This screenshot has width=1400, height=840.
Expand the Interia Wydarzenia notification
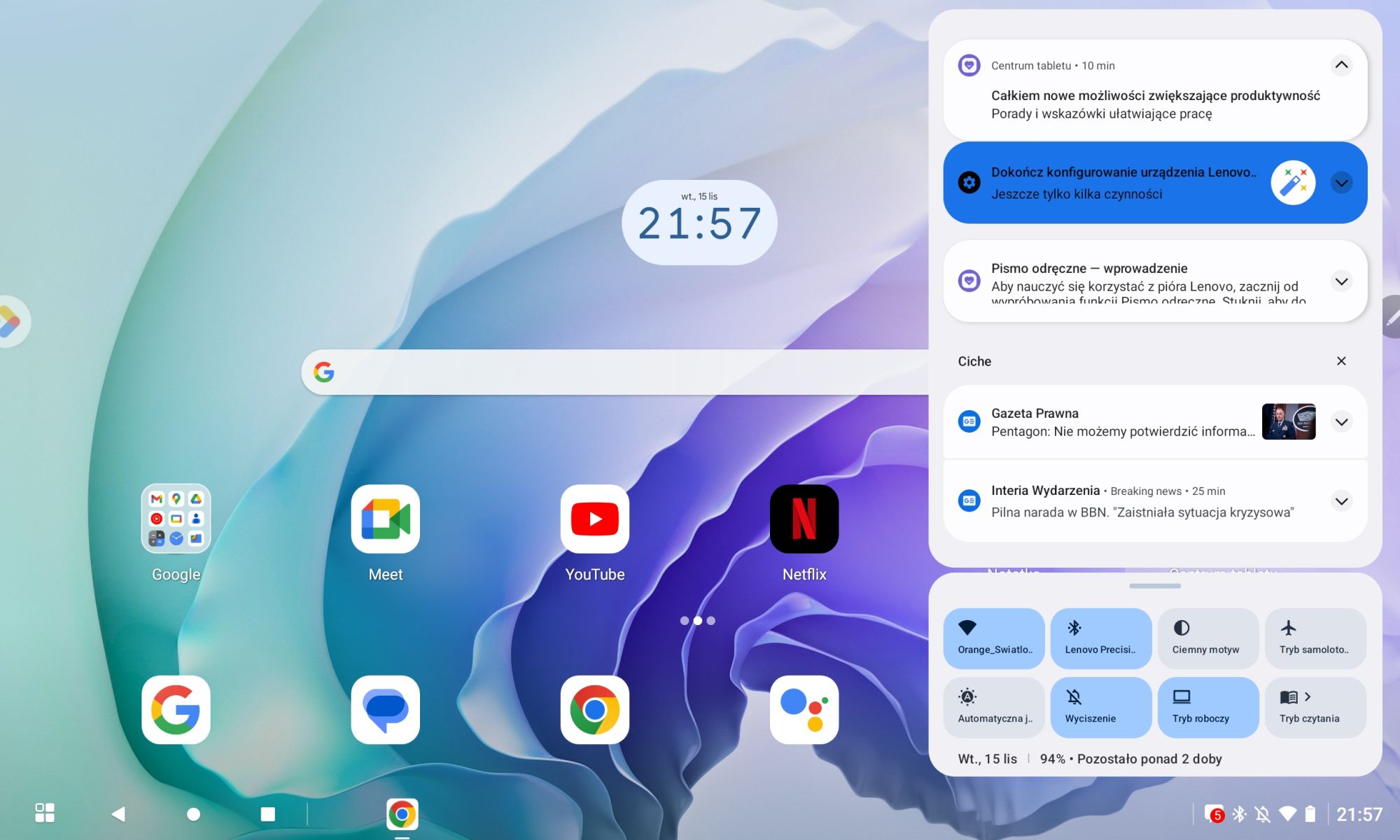[1341, 501]
